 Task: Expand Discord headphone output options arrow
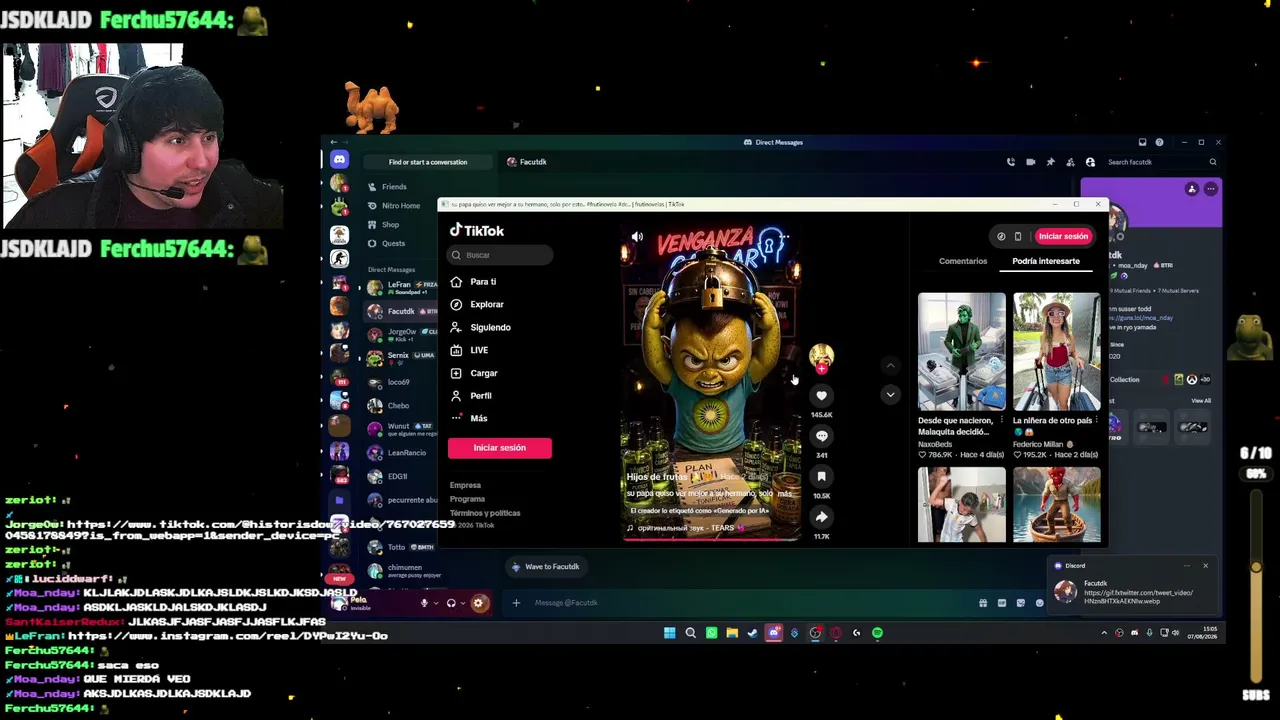pyautogui.click(x=462, y=603)
